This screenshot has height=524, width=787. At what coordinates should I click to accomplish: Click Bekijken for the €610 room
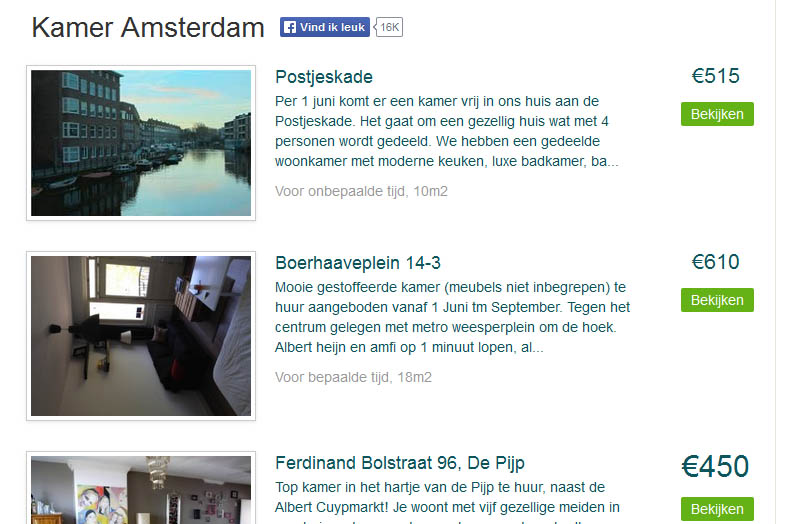pyautogui.click(x=717, y=300)
